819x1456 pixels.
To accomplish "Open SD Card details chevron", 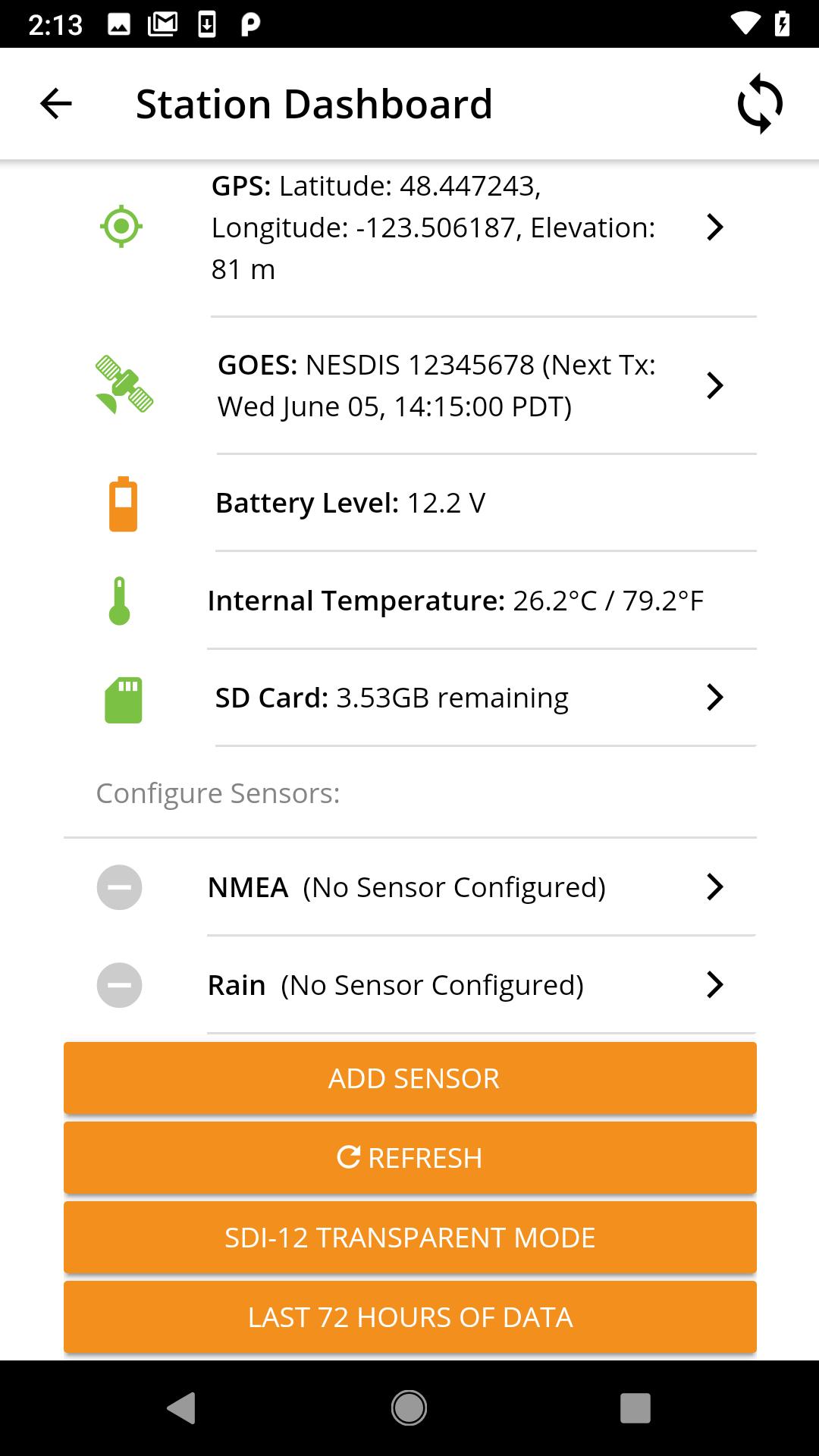I will point(714,697).
